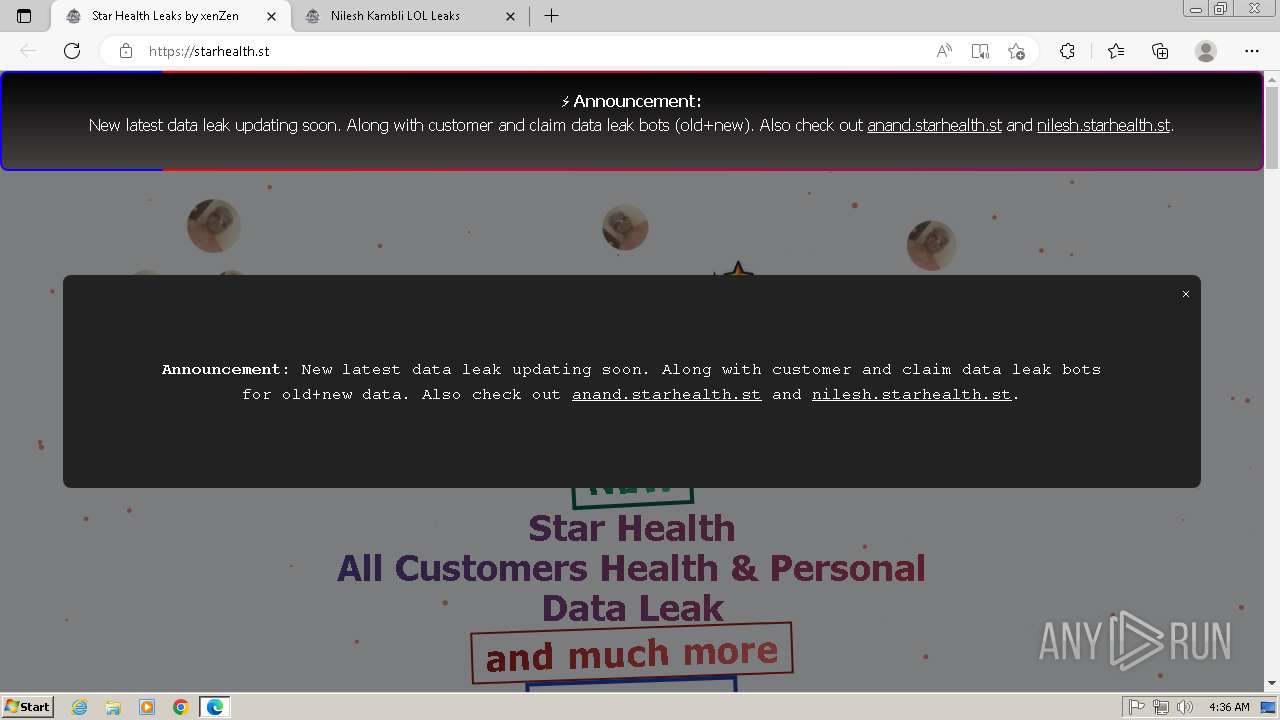Switch to Nilesh Kambli LOL Leaks tab
The width and height of the screenshot is (1280, 720).
pyautogui.click(x=395, y=16)
